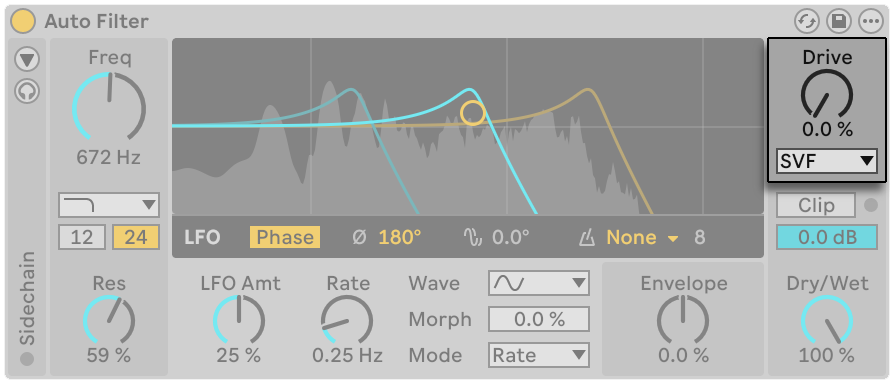894x384 pixels.
Task: Click the LFO Rate knob
Action: coord(347,321)
